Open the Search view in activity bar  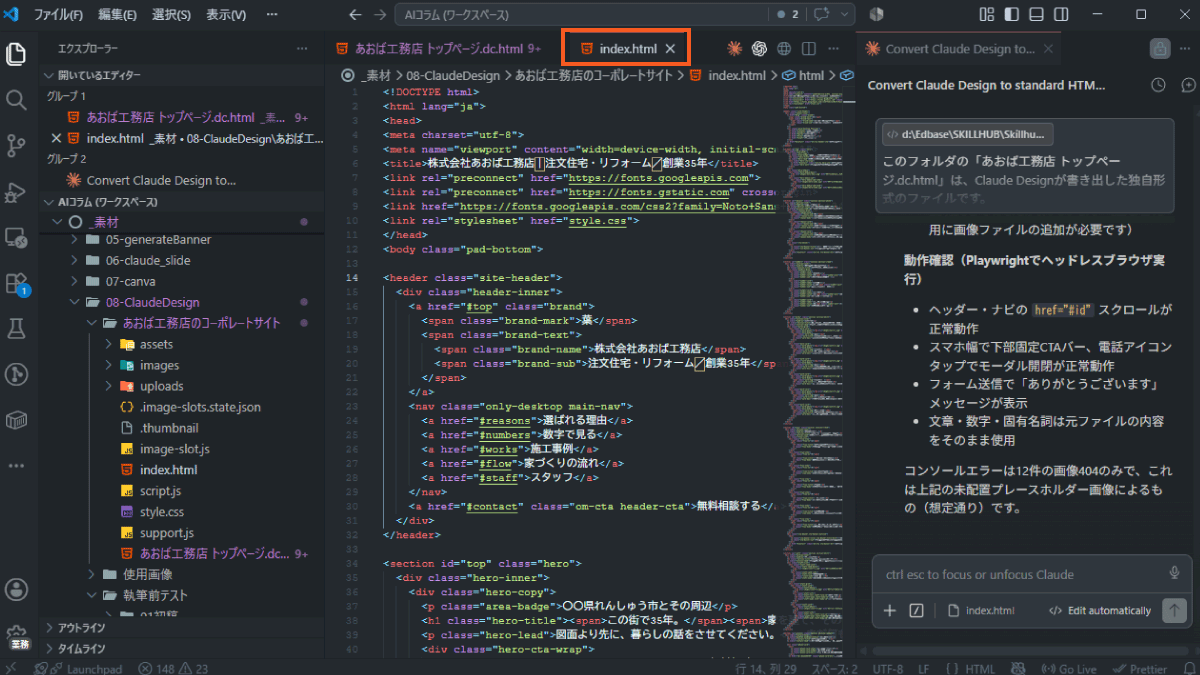(16, 100)
